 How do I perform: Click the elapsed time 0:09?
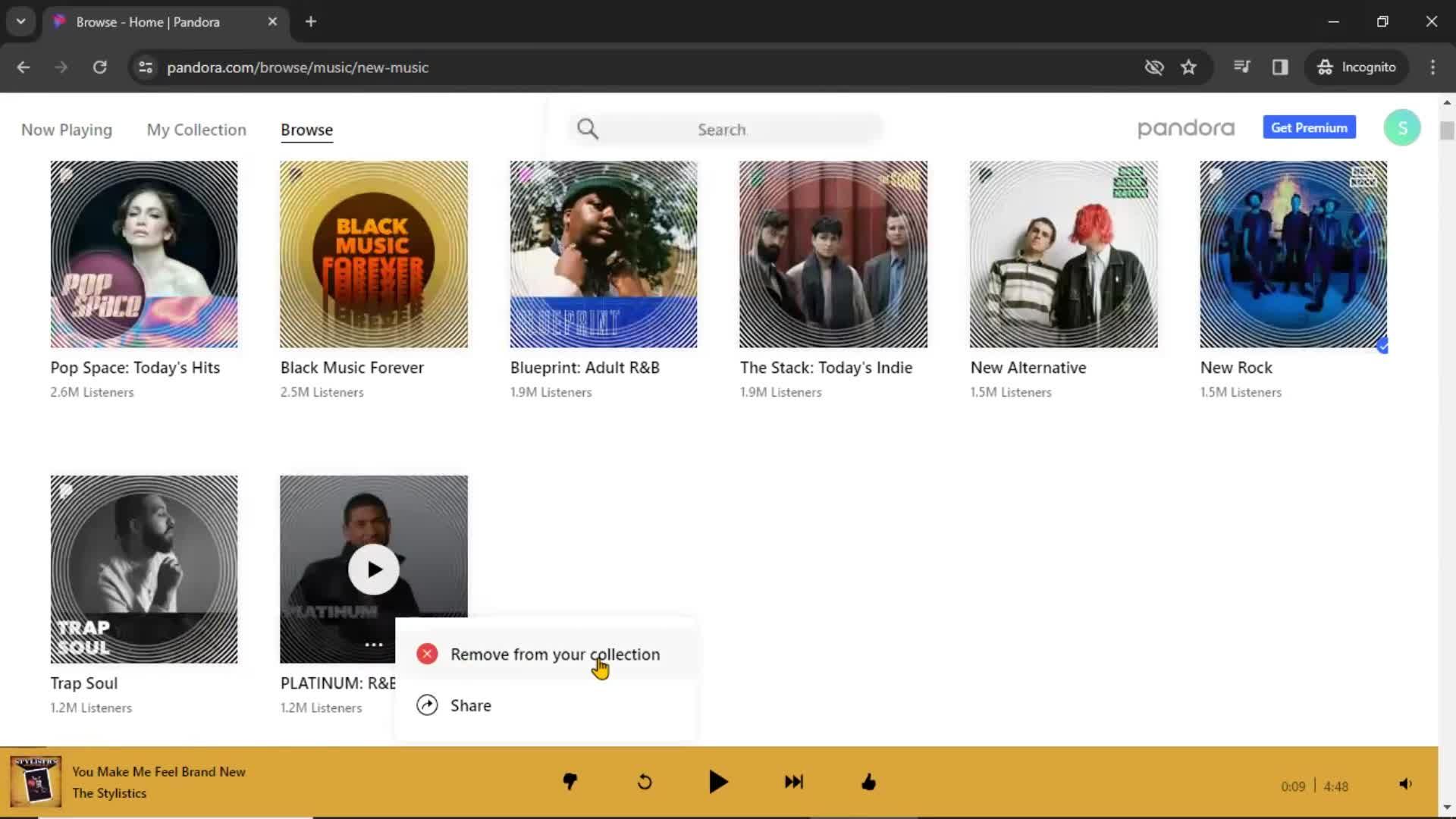click(x=1293, y=786)
